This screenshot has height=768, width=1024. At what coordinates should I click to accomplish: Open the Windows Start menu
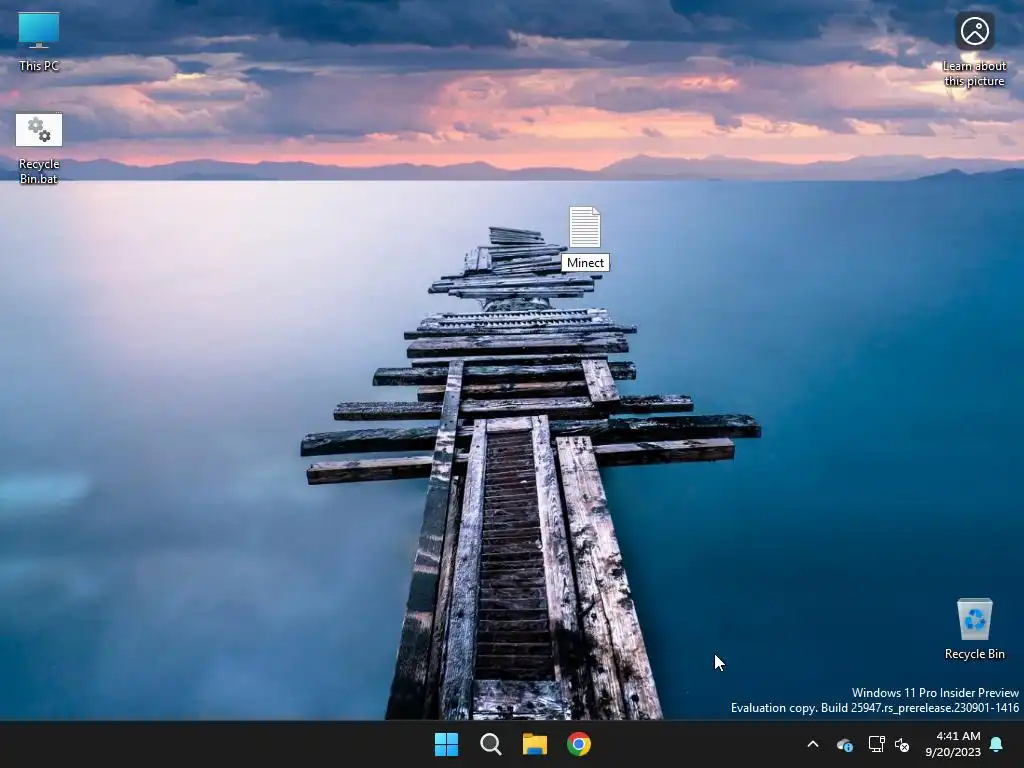click(x=447, y=744)
